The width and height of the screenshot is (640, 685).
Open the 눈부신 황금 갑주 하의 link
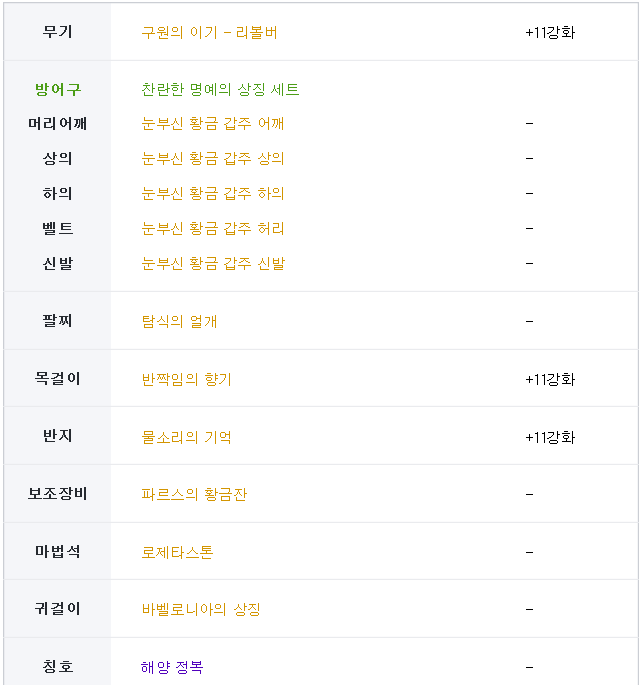point(213,193)
